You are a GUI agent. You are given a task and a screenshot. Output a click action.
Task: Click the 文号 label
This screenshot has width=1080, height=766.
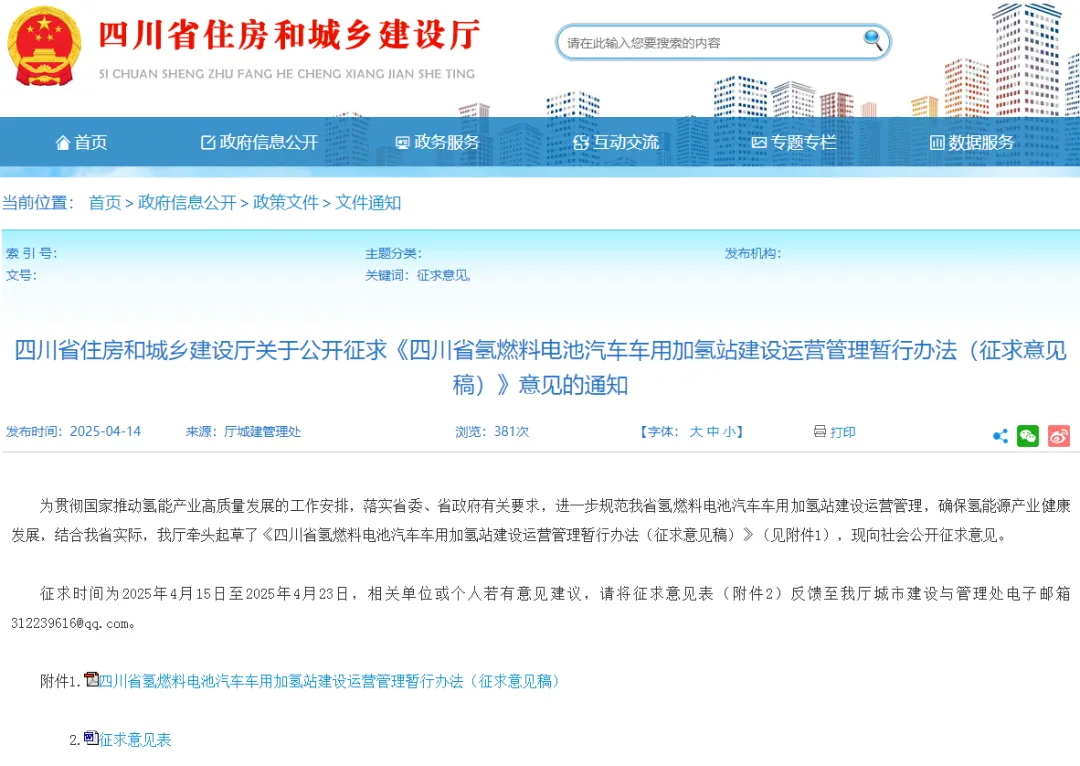coord(21,276)
